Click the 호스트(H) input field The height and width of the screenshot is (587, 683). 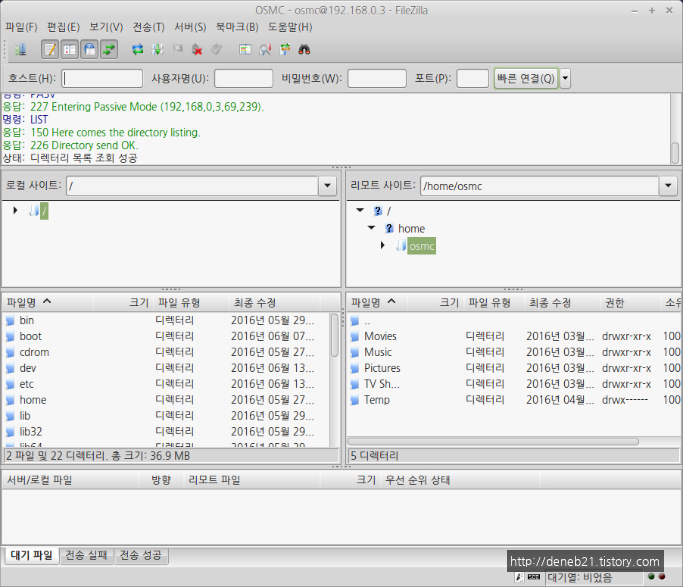(102, 78)
